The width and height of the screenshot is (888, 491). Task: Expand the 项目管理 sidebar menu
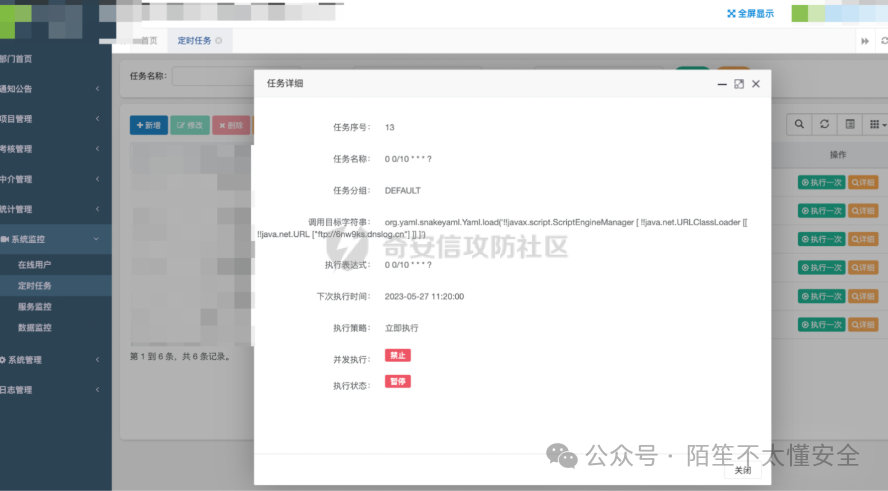56,119
